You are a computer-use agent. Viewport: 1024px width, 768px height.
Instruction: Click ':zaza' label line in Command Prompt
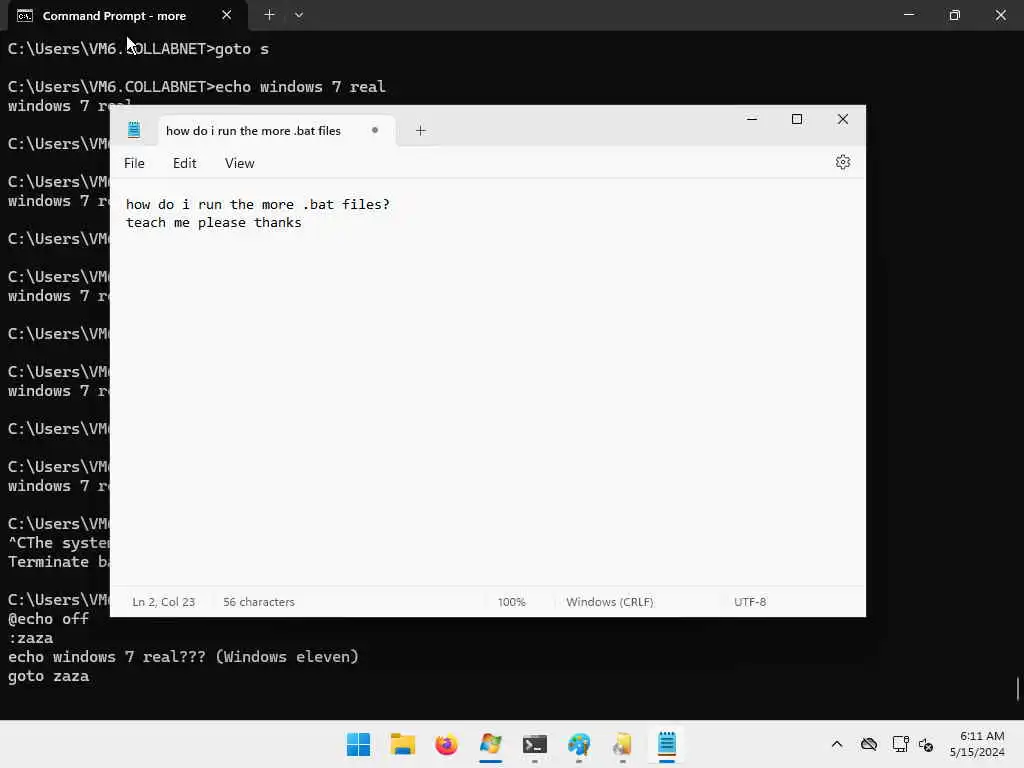pos(31,638)
